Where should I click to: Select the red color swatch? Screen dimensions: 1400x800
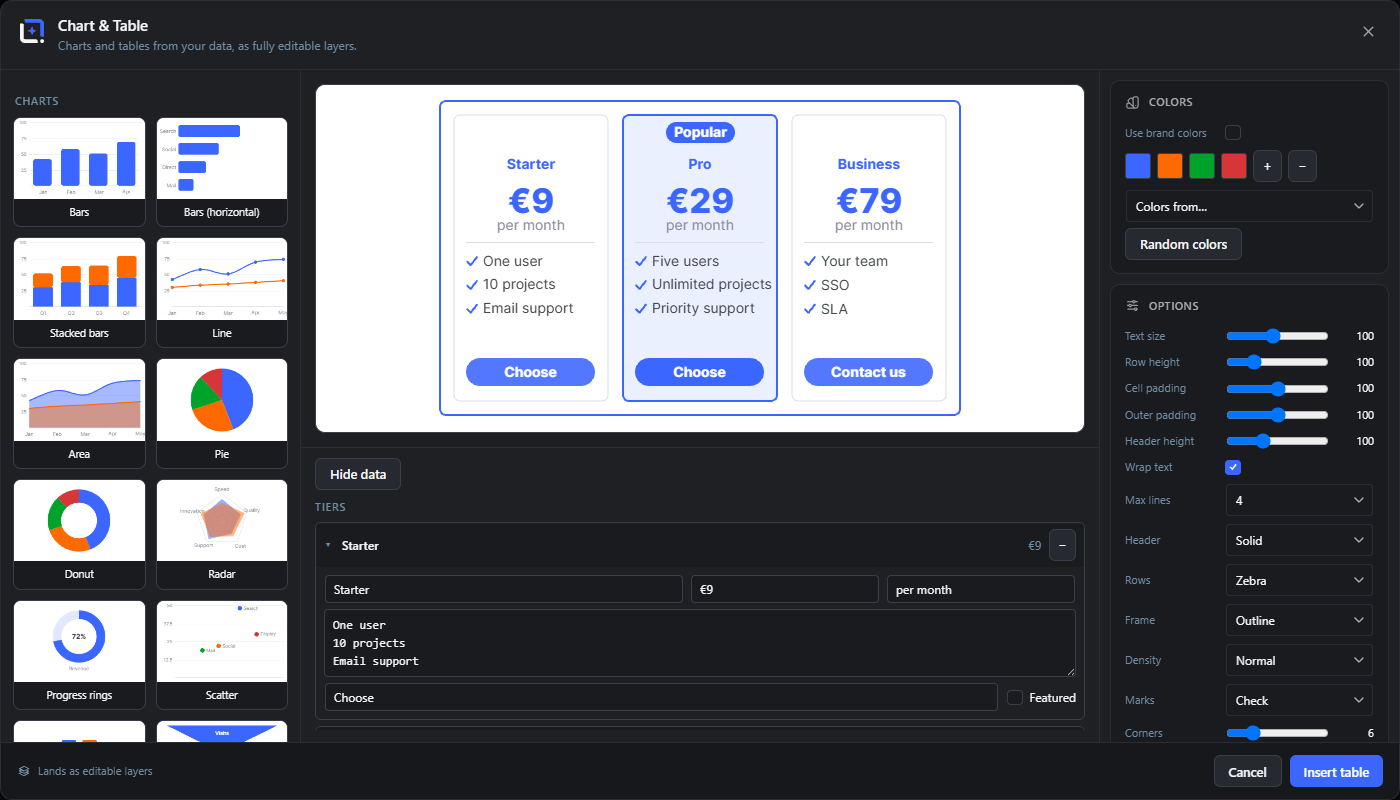point(1234,166)
